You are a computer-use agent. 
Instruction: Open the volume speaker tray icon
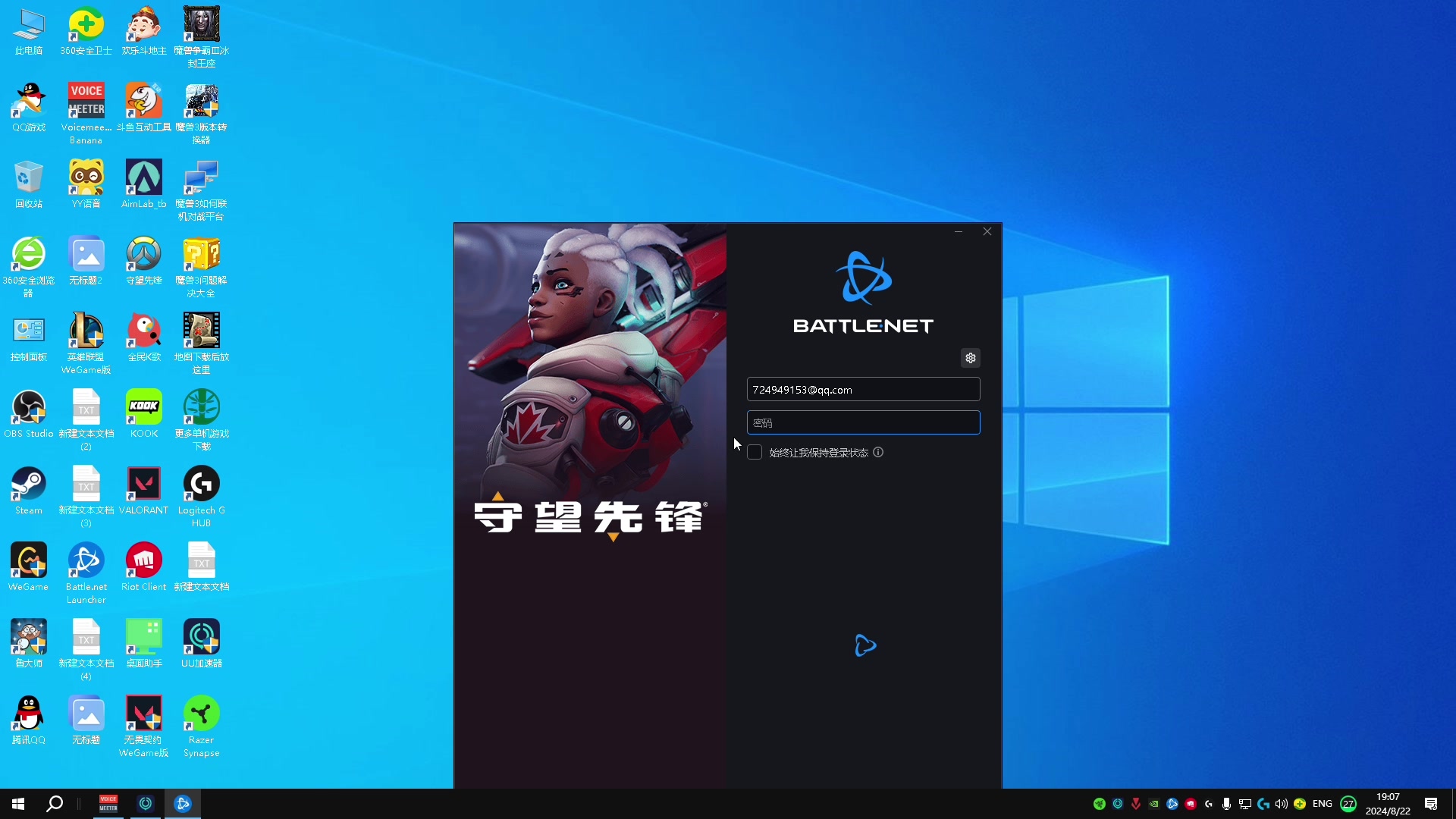(x=1281, y=804)
